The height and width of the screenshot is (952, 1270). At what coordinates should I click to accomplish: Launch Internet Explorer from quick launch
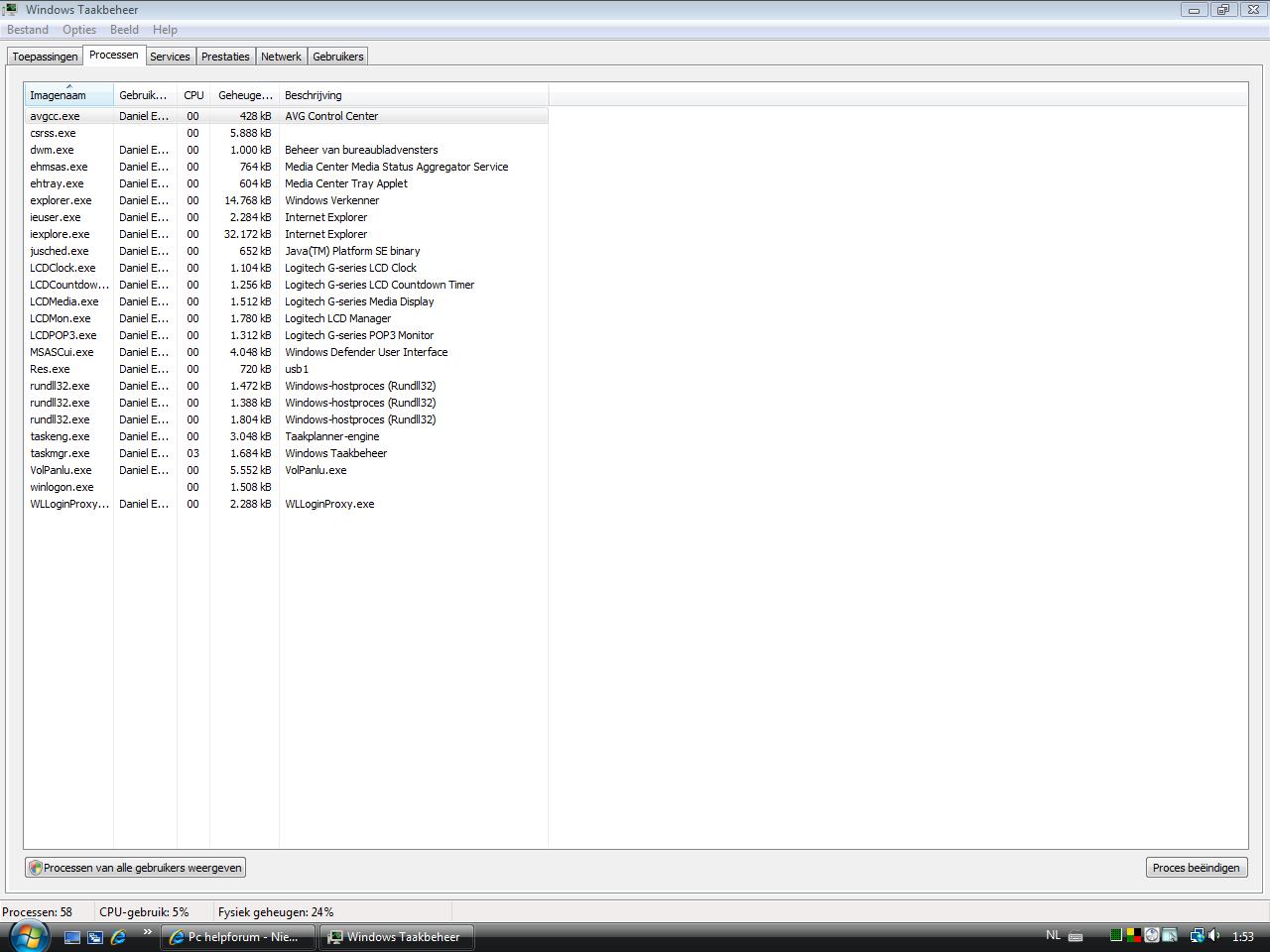coord(119,936)
